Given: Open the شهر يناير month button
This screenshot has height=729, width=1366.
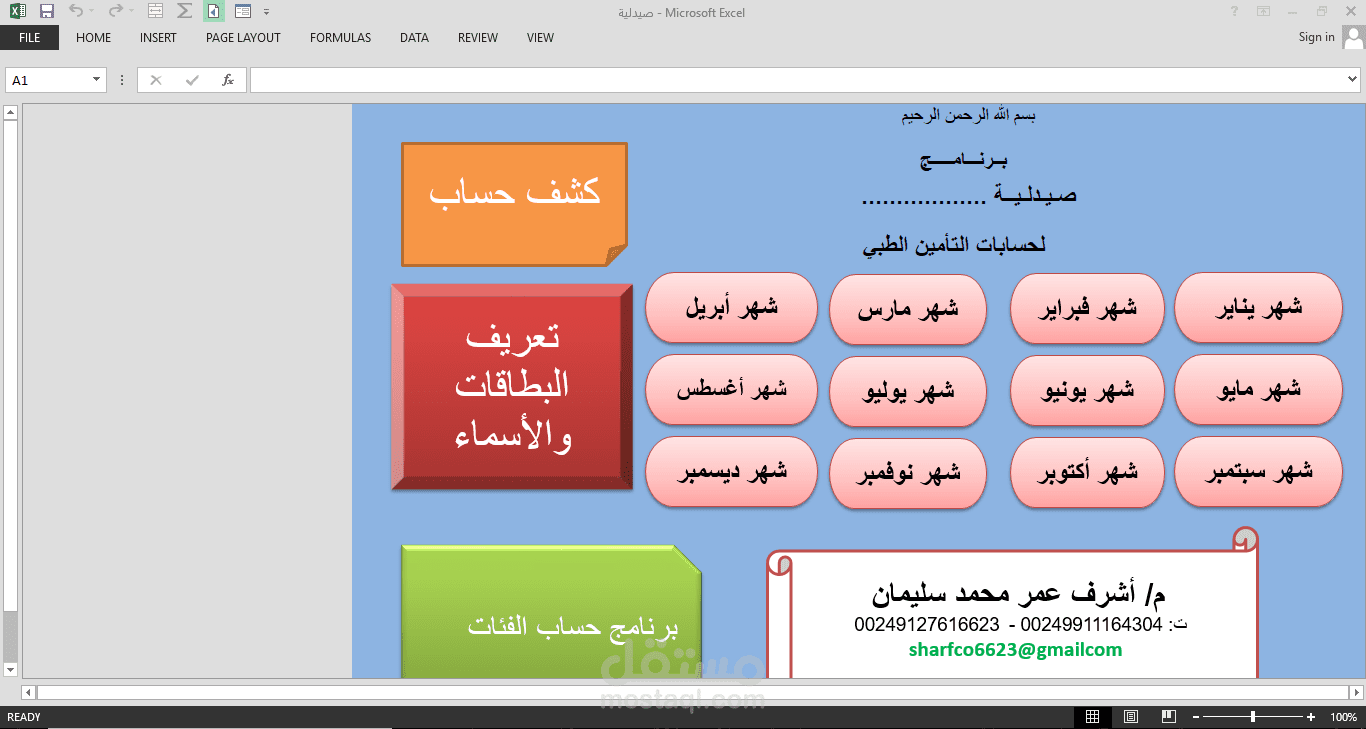Looking at the screenshot, I should 1258,308.
